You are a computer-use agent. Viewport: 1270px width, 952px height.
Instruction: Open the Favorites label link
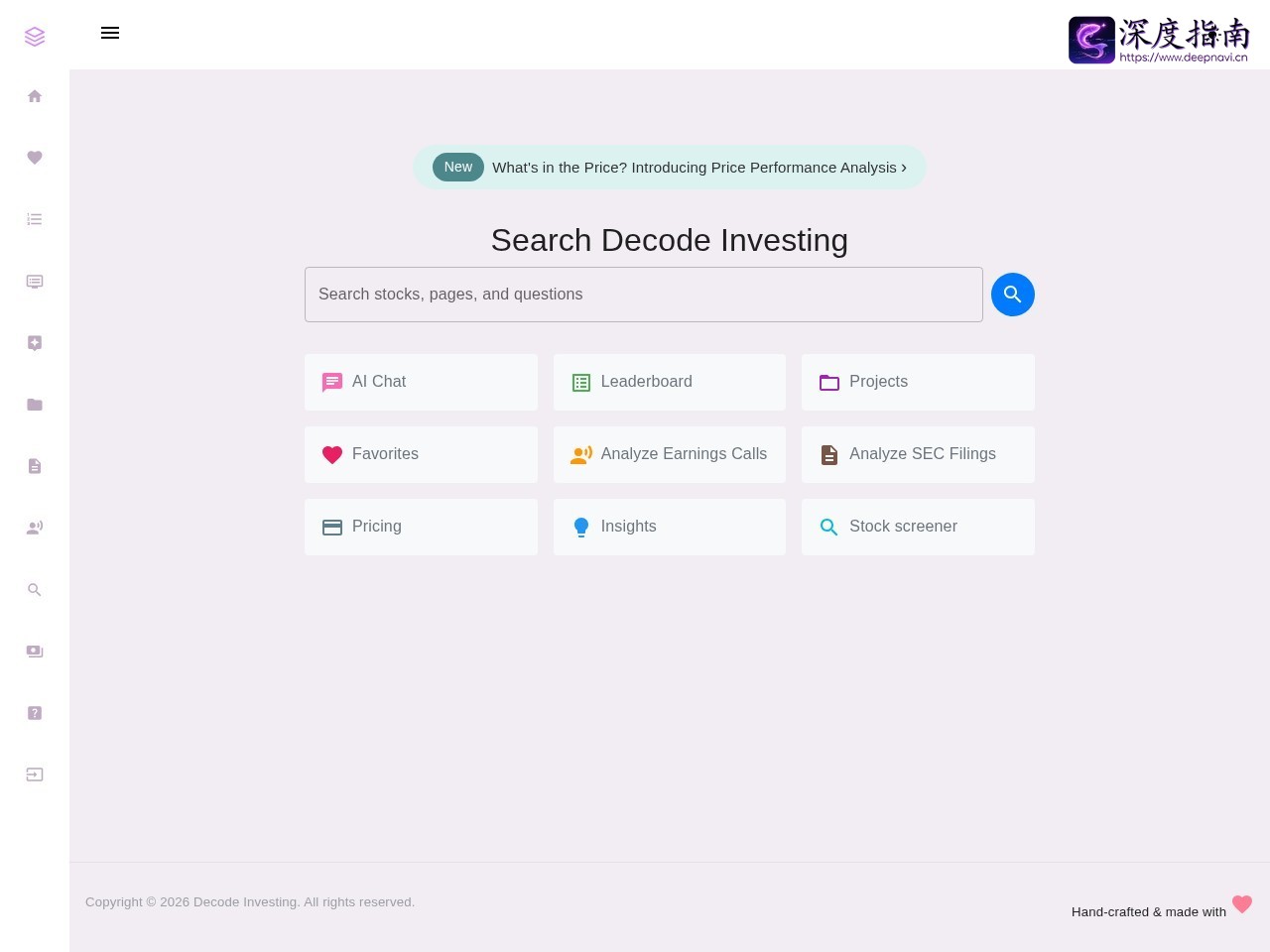pos(385,454)
